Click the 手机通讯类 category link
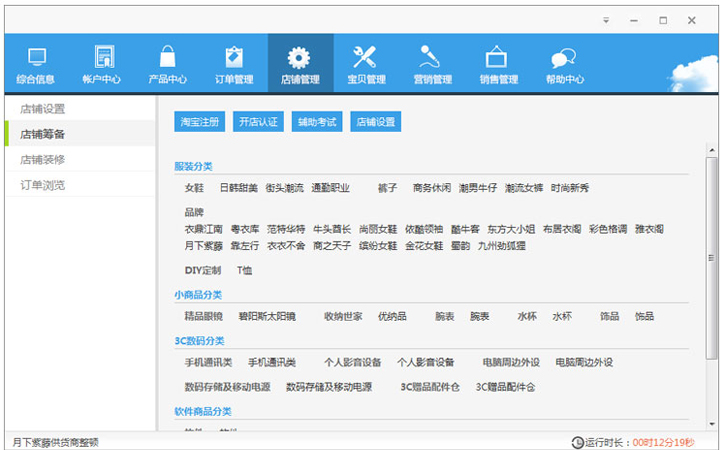The height and width of the screenshot is (450, 720). [208, 362]
